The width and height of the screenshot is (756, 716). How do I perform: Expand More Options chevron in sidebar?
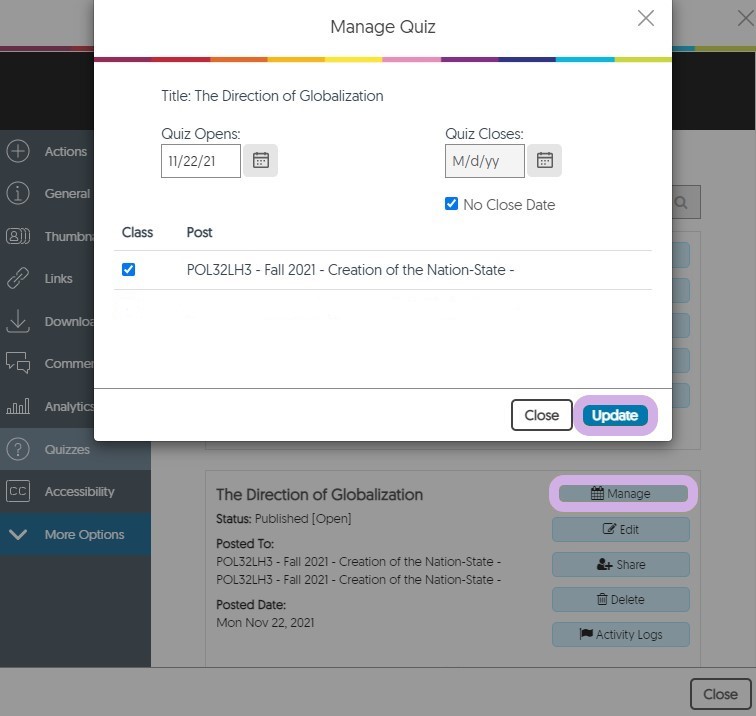[18, 534]
